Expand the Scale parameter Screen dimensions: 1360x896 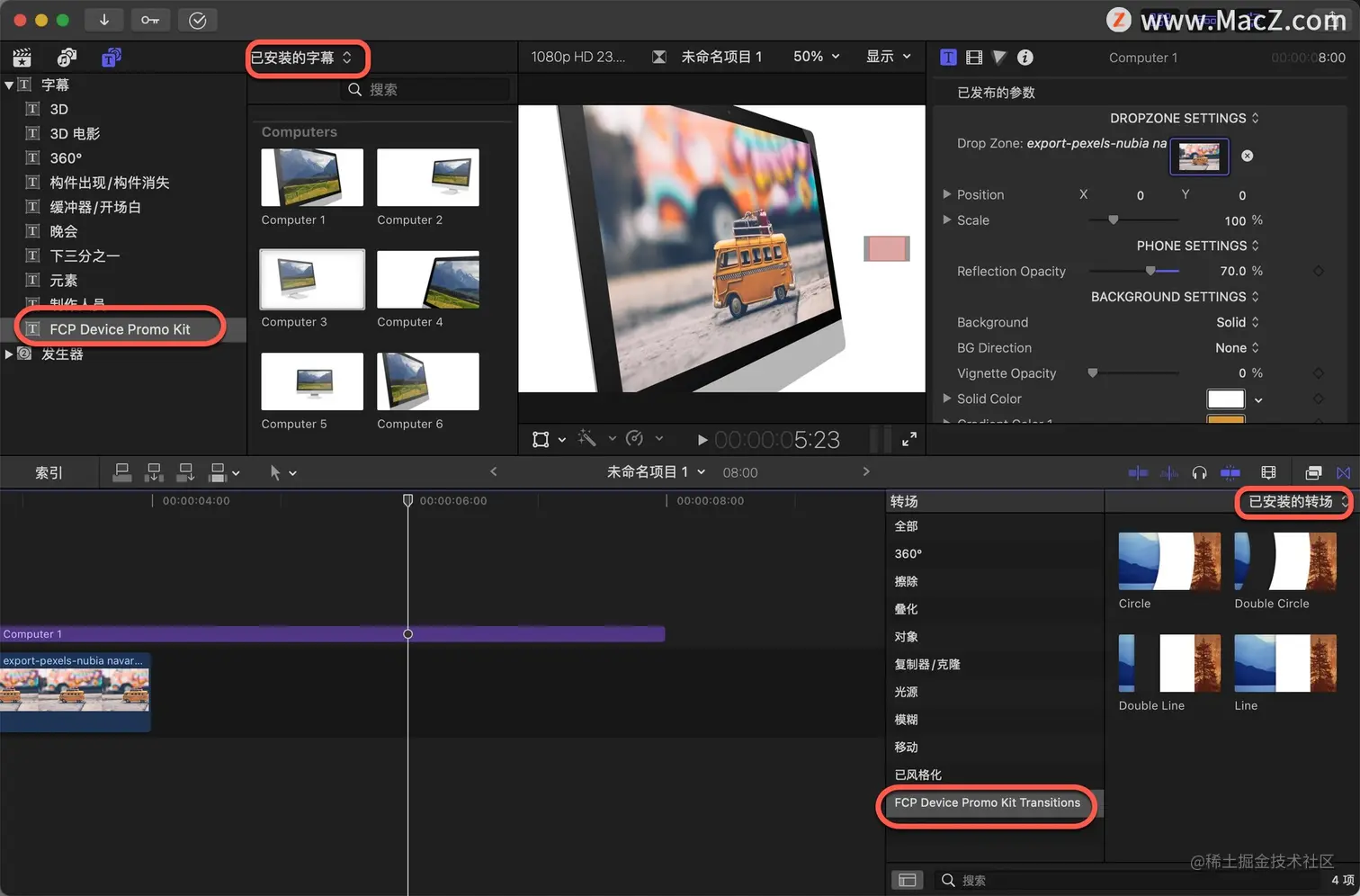click(946, 220)
